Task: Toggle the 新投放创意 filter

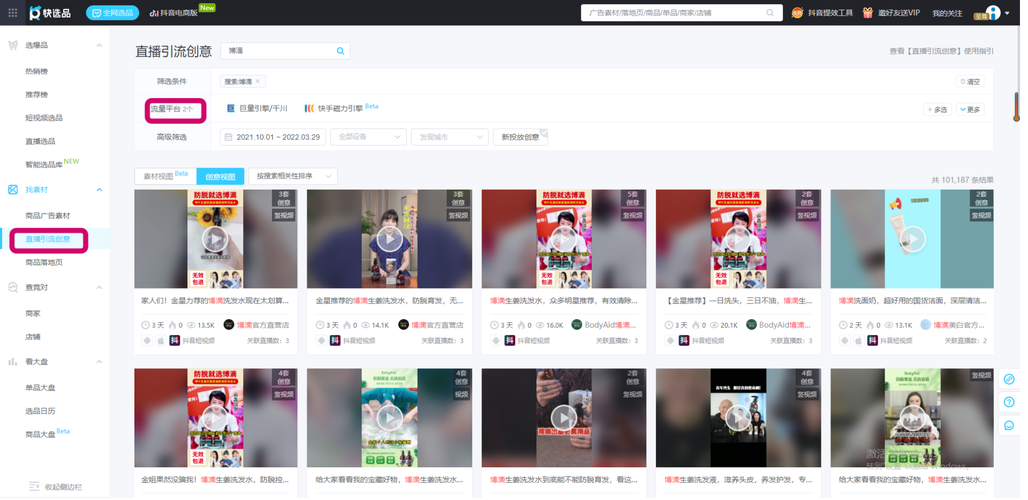Action: tap(521, 137)
